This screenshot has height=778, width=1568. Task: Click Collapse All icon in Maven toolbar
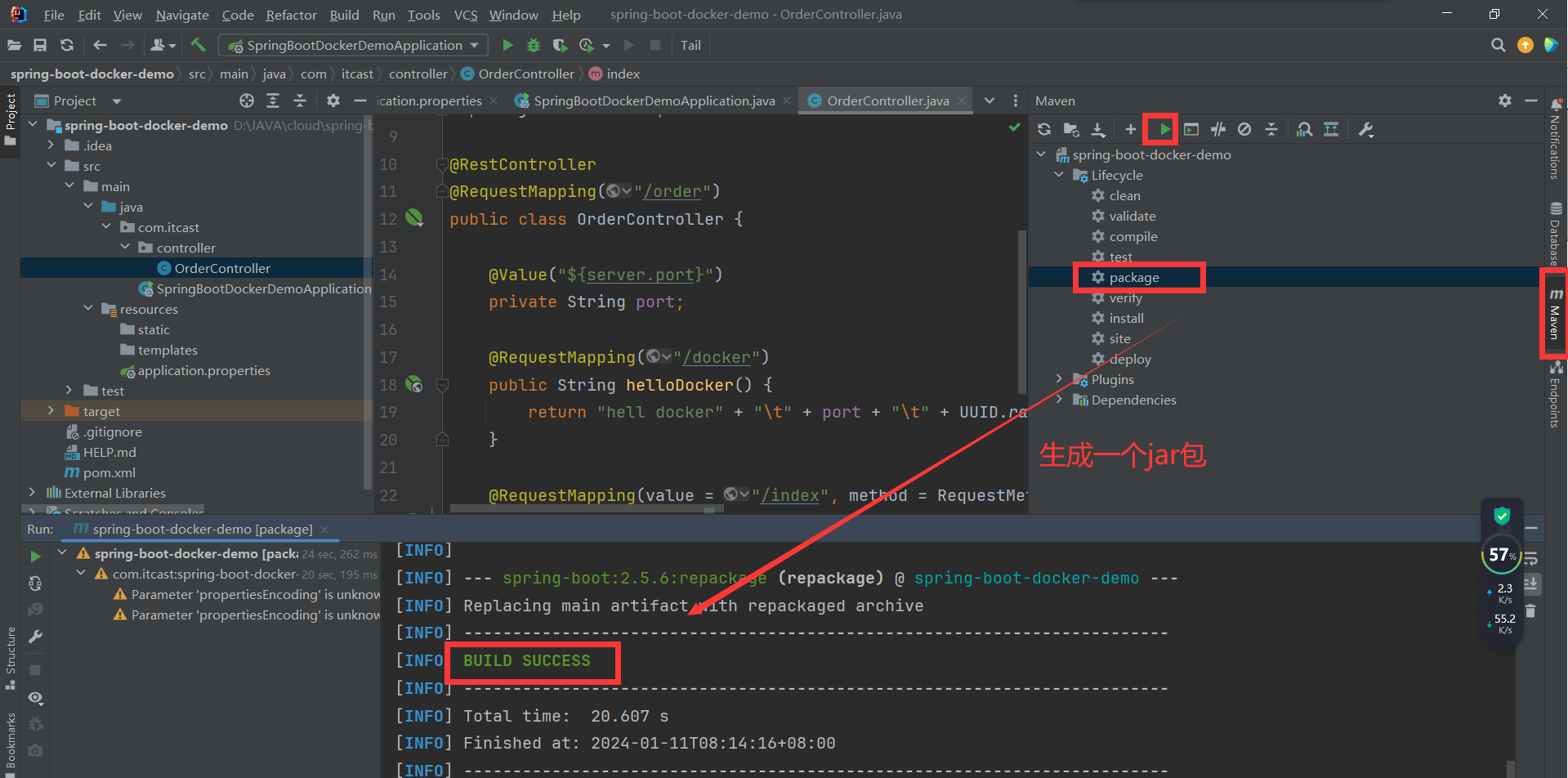(x=1271, y=129)
